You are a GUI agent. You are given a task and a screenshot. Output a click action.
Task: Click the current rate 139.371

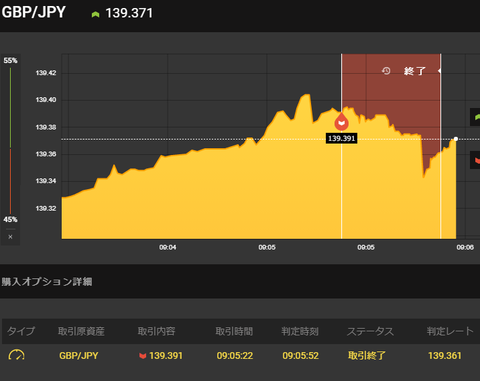(x=129, y=13)
